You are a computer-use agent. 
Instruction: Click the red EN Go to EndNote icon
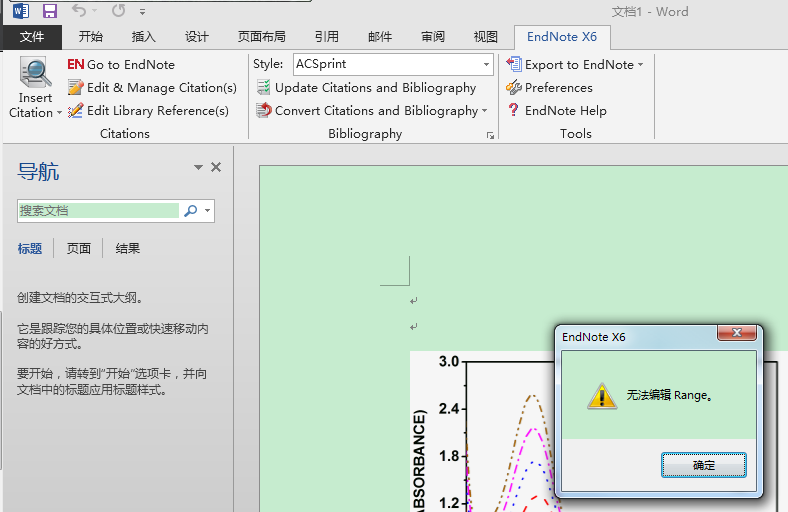(75, 64)
